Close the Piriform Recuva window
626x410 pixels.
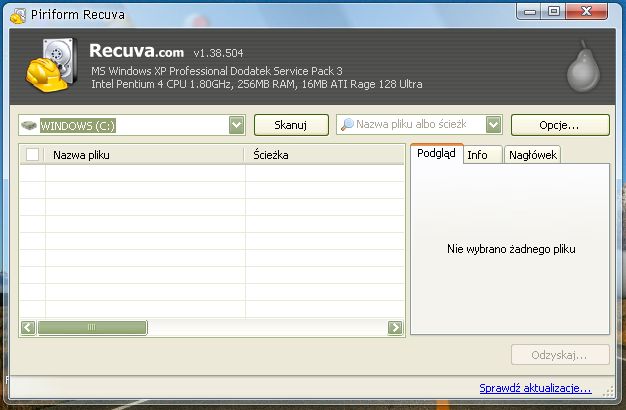[586, 11]
